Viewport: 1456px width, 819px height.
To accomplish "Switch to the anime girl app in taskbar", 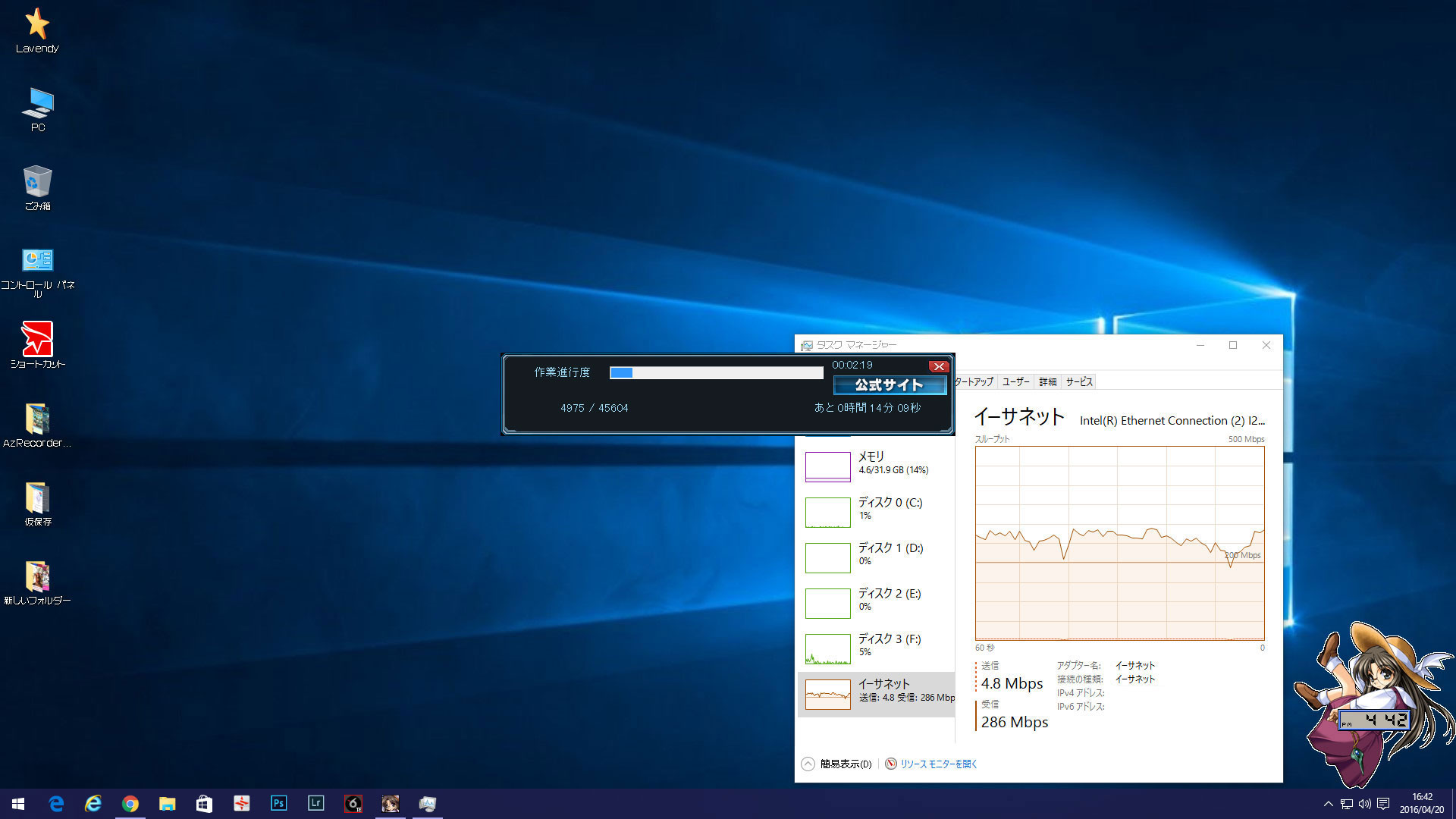I will pos(390,804).
